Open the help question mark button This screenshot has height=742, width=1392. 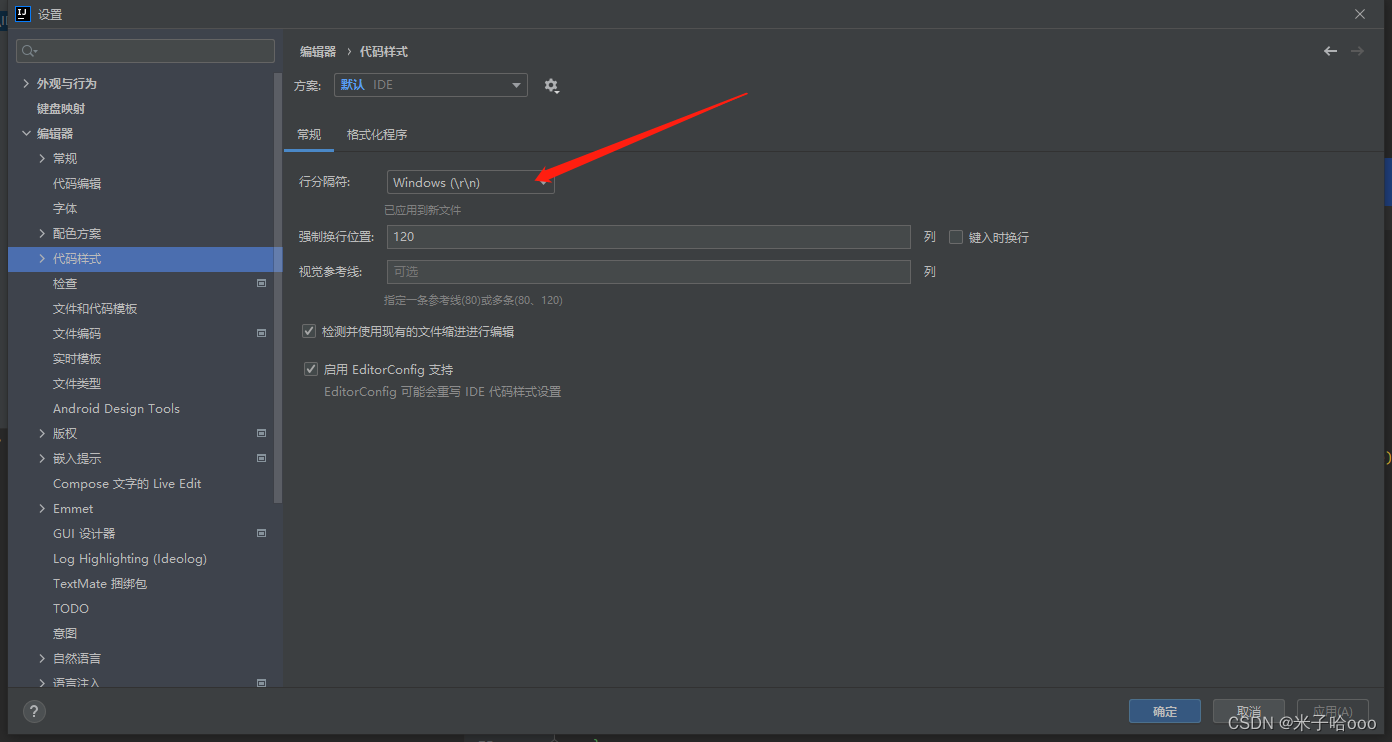point(34,712)
